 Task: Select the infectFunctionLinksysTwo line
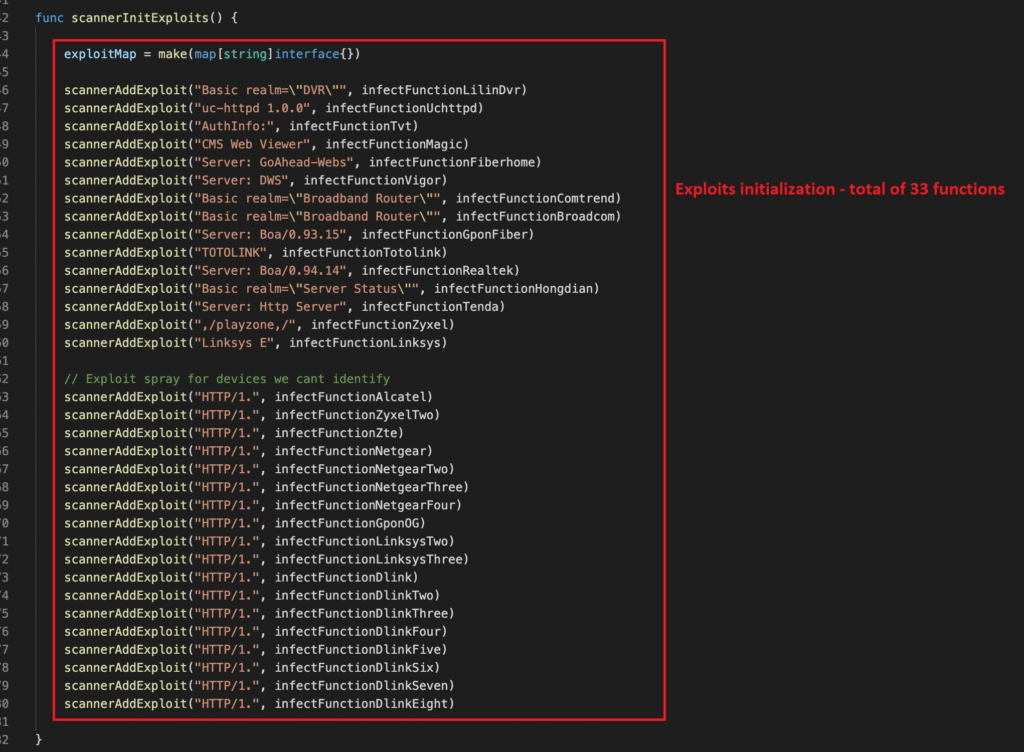[x=259, y=542]
